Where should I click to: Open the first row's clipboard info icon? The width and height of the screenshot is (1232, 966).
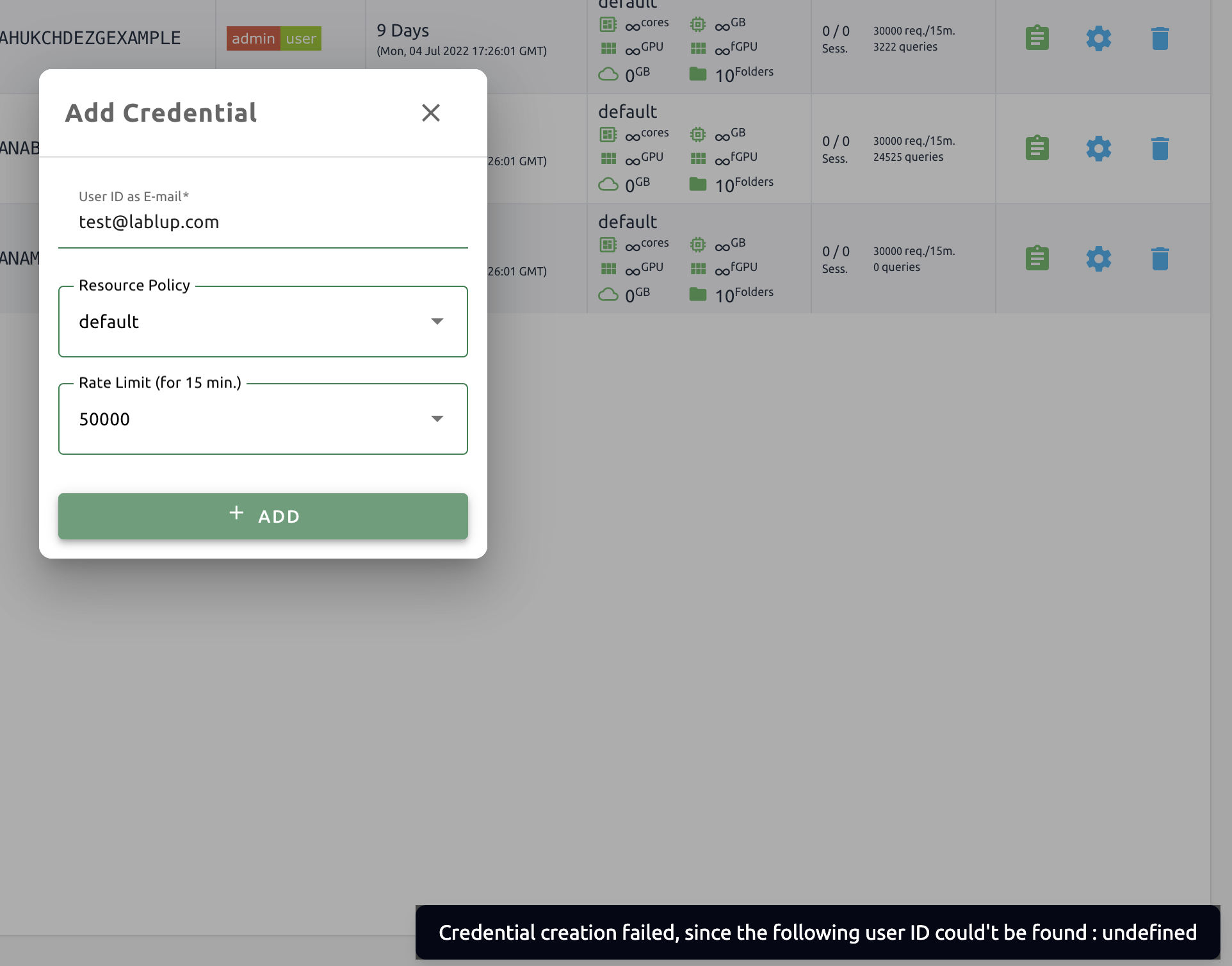tap(1037, 38)
